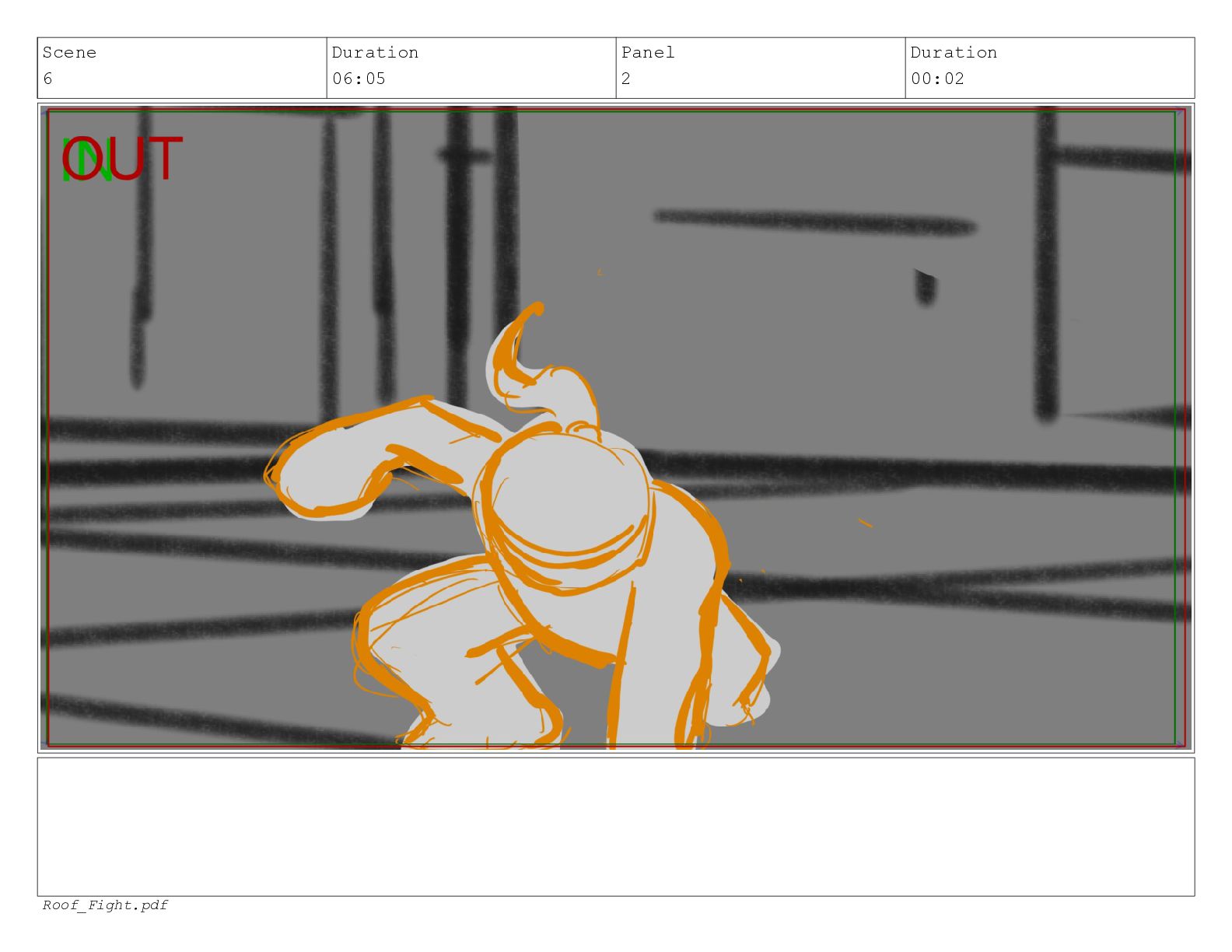
Task: Click the Scene label in header
Action: pos(69,53)
